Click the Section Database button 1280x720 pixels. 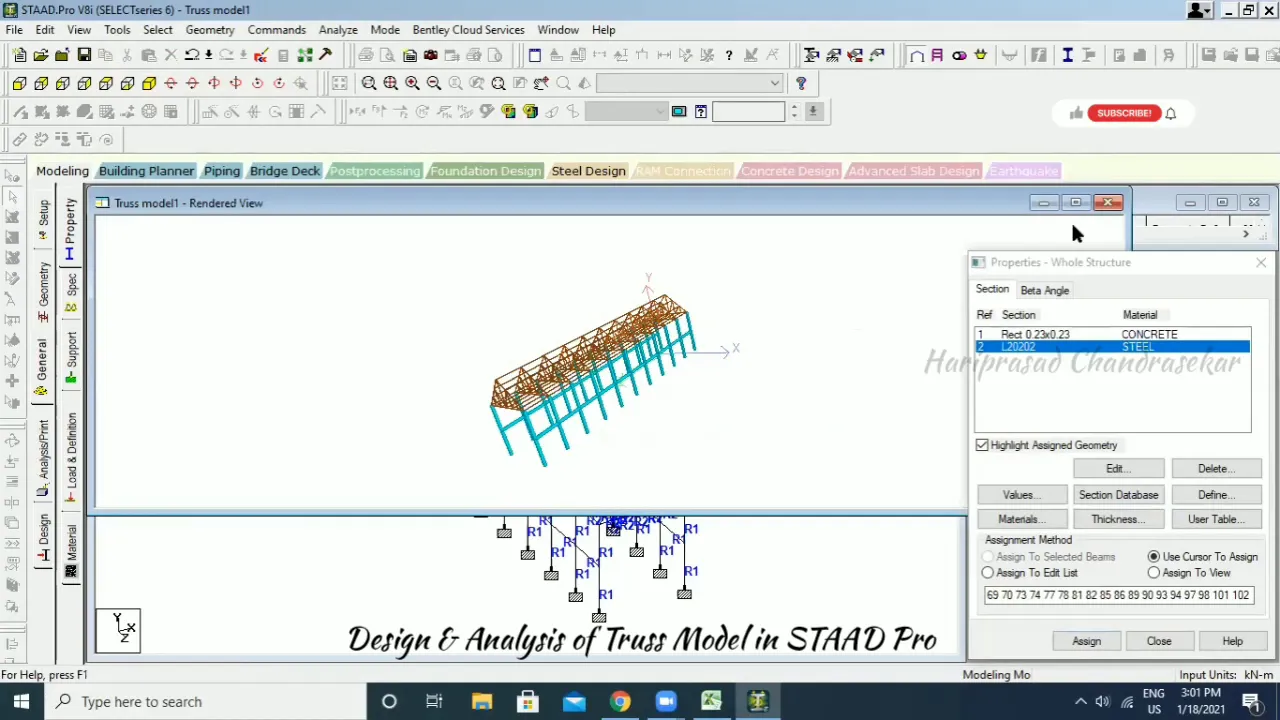1118,494
